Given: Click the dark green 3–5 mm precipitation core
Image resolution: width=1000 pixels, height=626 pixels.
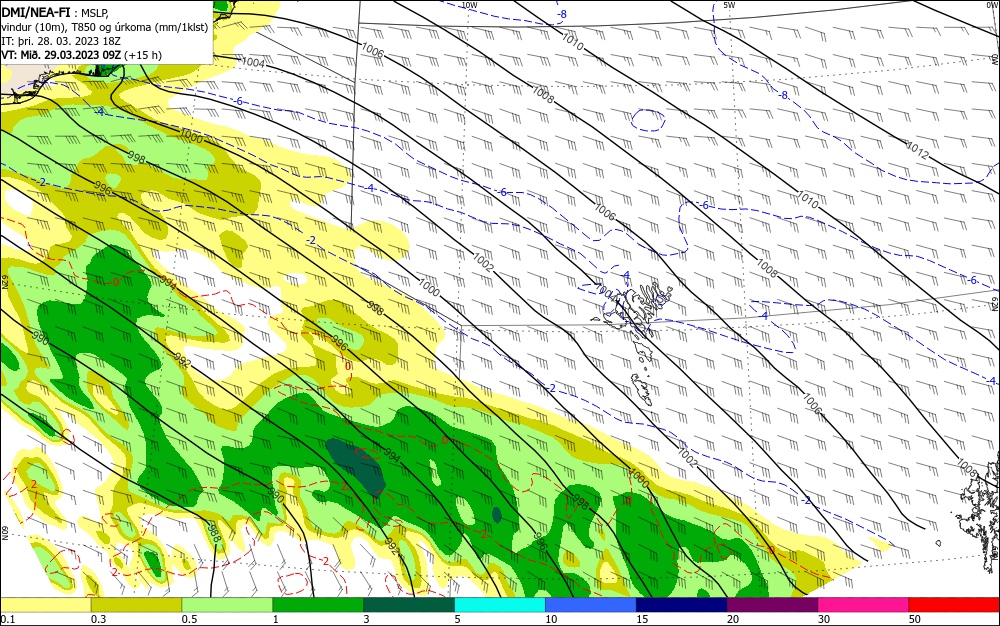Looking at the screenshot, I should (x=356, y=467).
